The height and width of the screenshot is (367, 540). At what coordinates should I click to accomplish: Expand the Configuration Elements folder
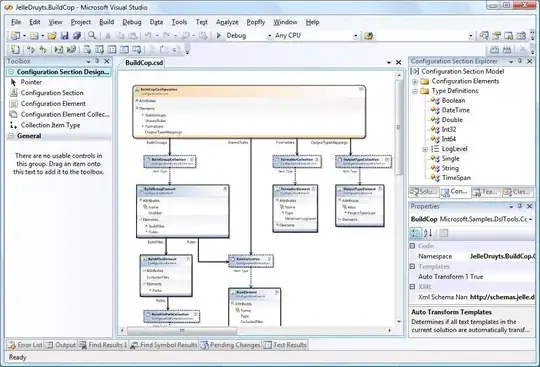(x=415, y=82)
